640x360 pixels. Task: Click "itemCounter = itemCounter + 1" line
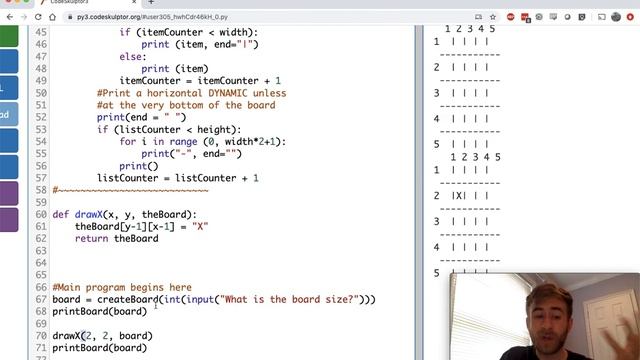200,81
